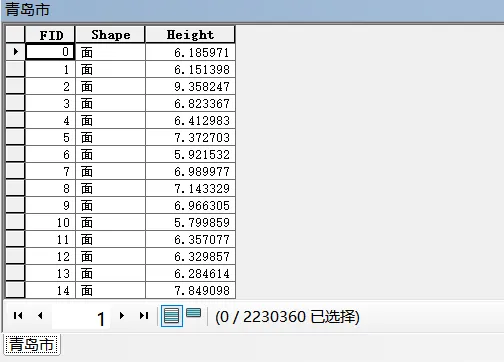Click the selected records count text

[x=287, y=317]
